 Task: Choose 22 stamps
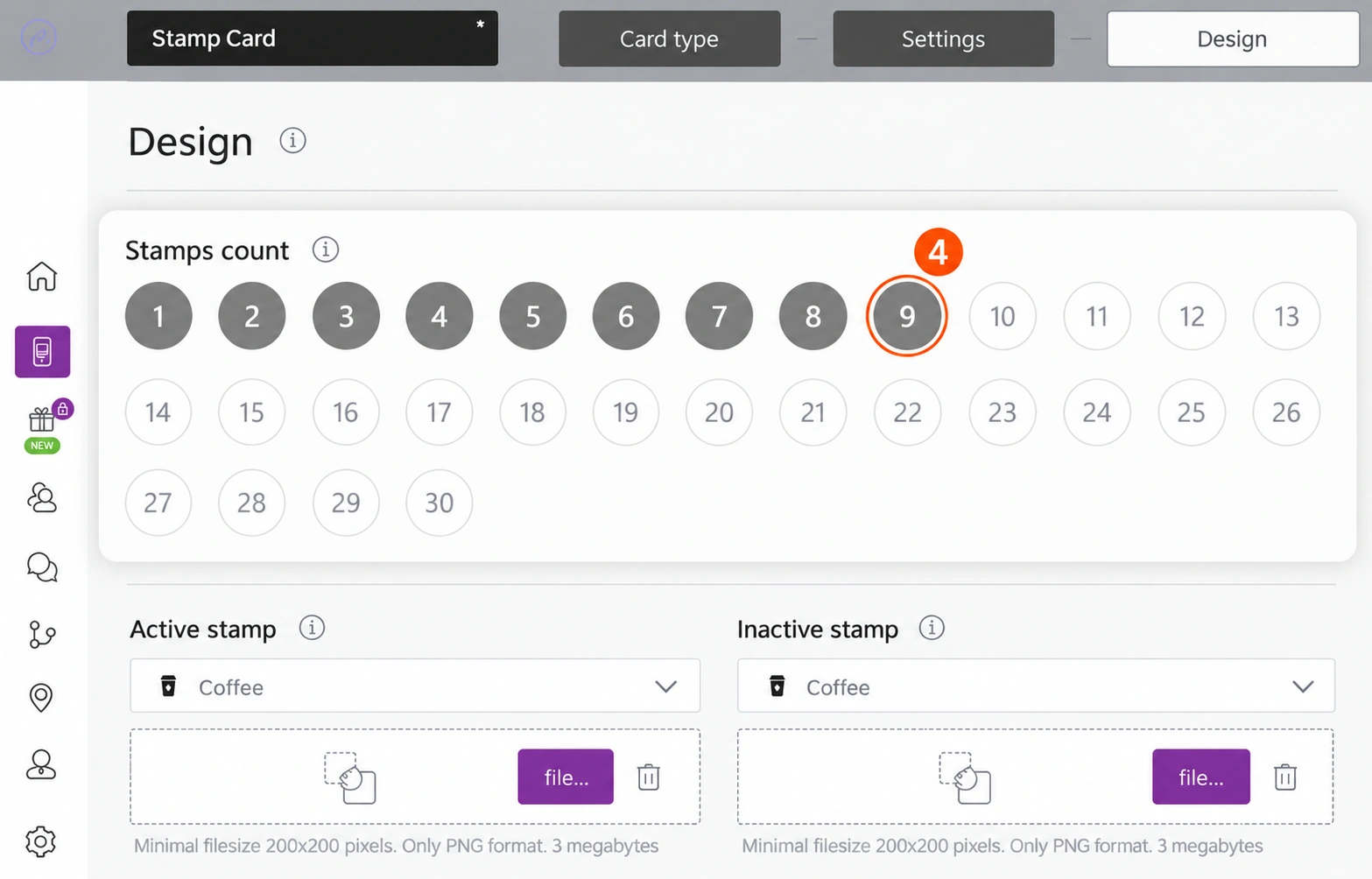[x=907, y=412]
